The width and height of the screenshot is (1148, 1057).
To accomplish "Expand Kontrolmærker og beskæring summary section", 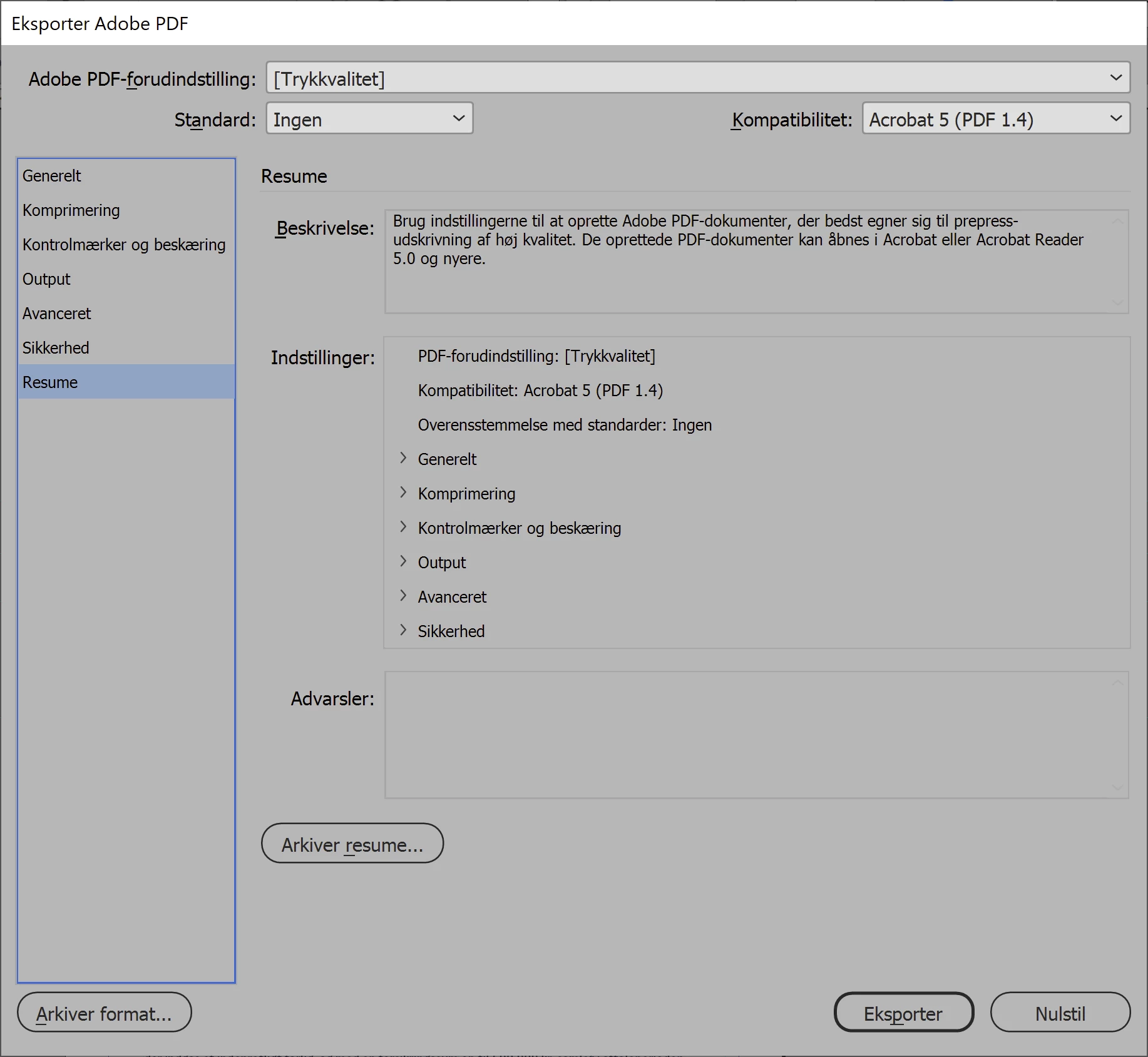I will pos(403,527).
